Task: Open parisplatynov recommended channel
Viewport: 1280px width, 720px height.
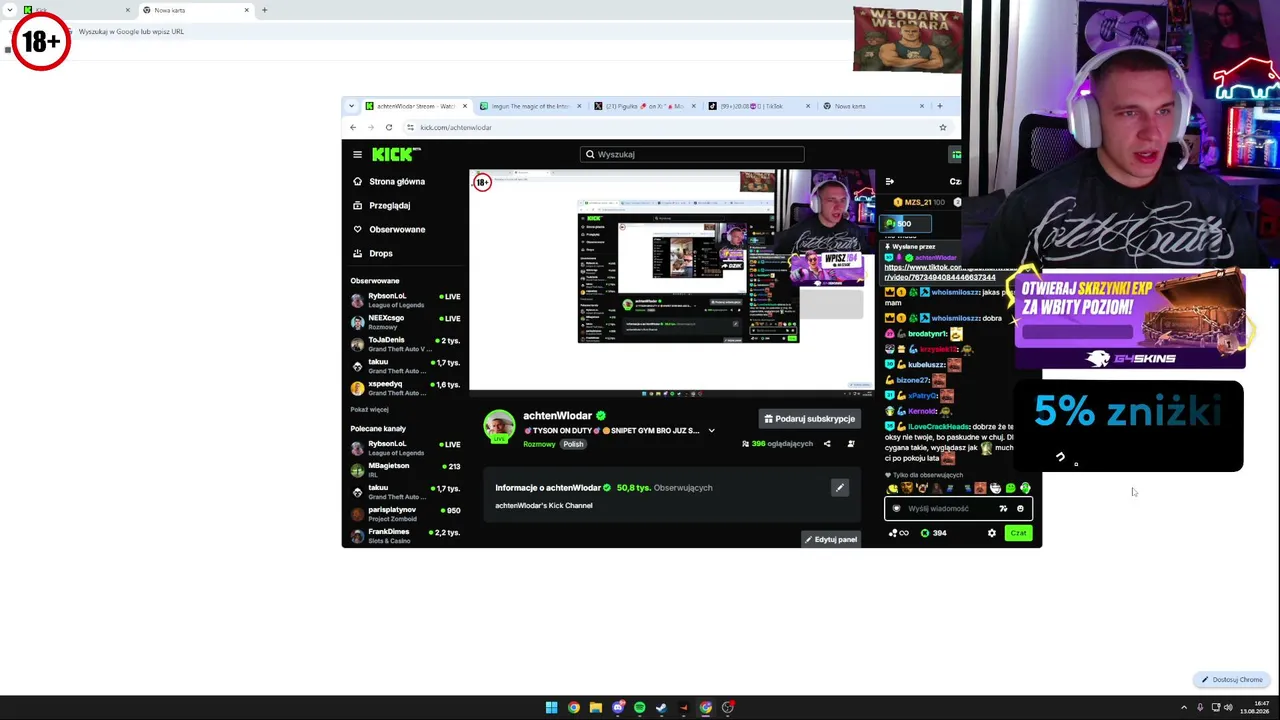Action: [405, 514]
